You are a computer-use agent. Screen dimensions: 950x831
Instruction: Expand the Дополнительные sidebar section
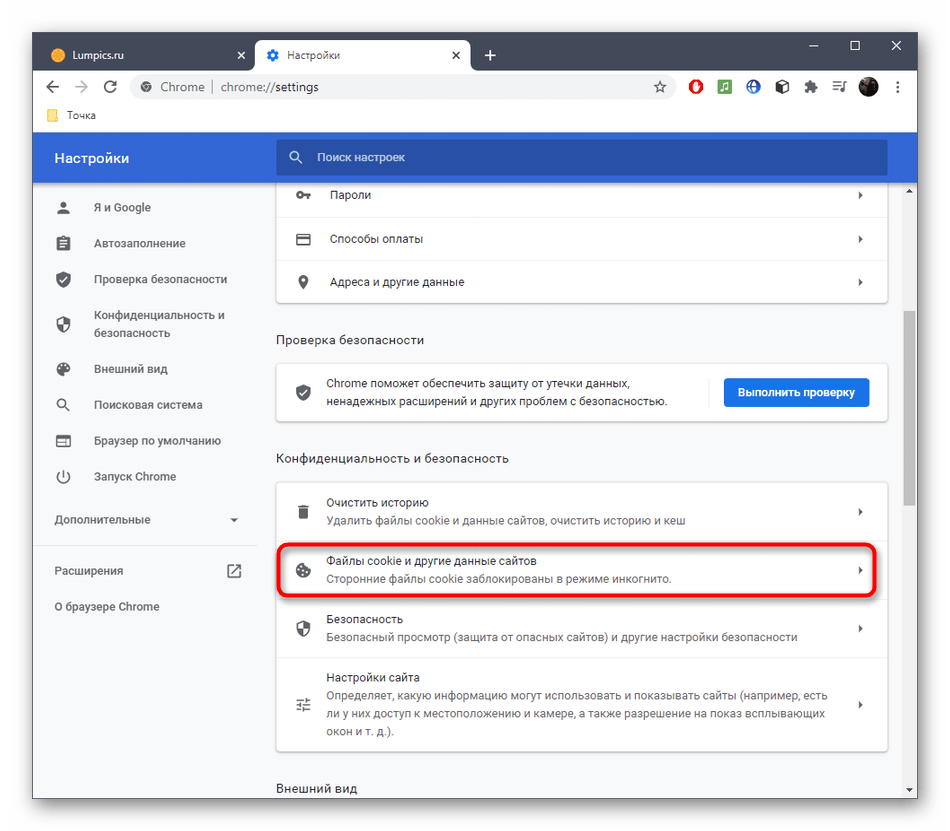click(x=146, y=520)
